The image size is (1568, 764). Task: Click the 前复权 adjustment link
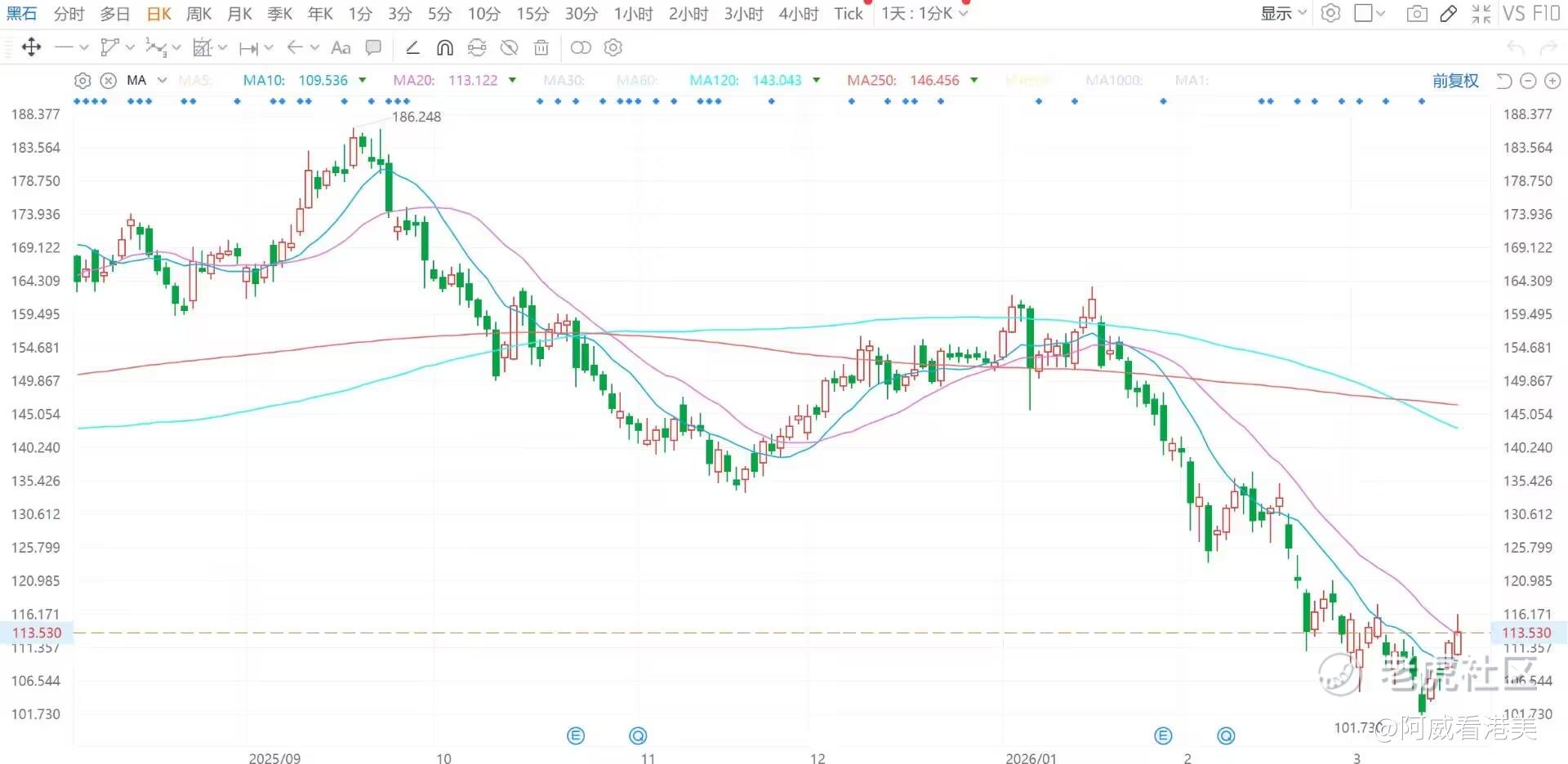click(x=1455, y=81)
